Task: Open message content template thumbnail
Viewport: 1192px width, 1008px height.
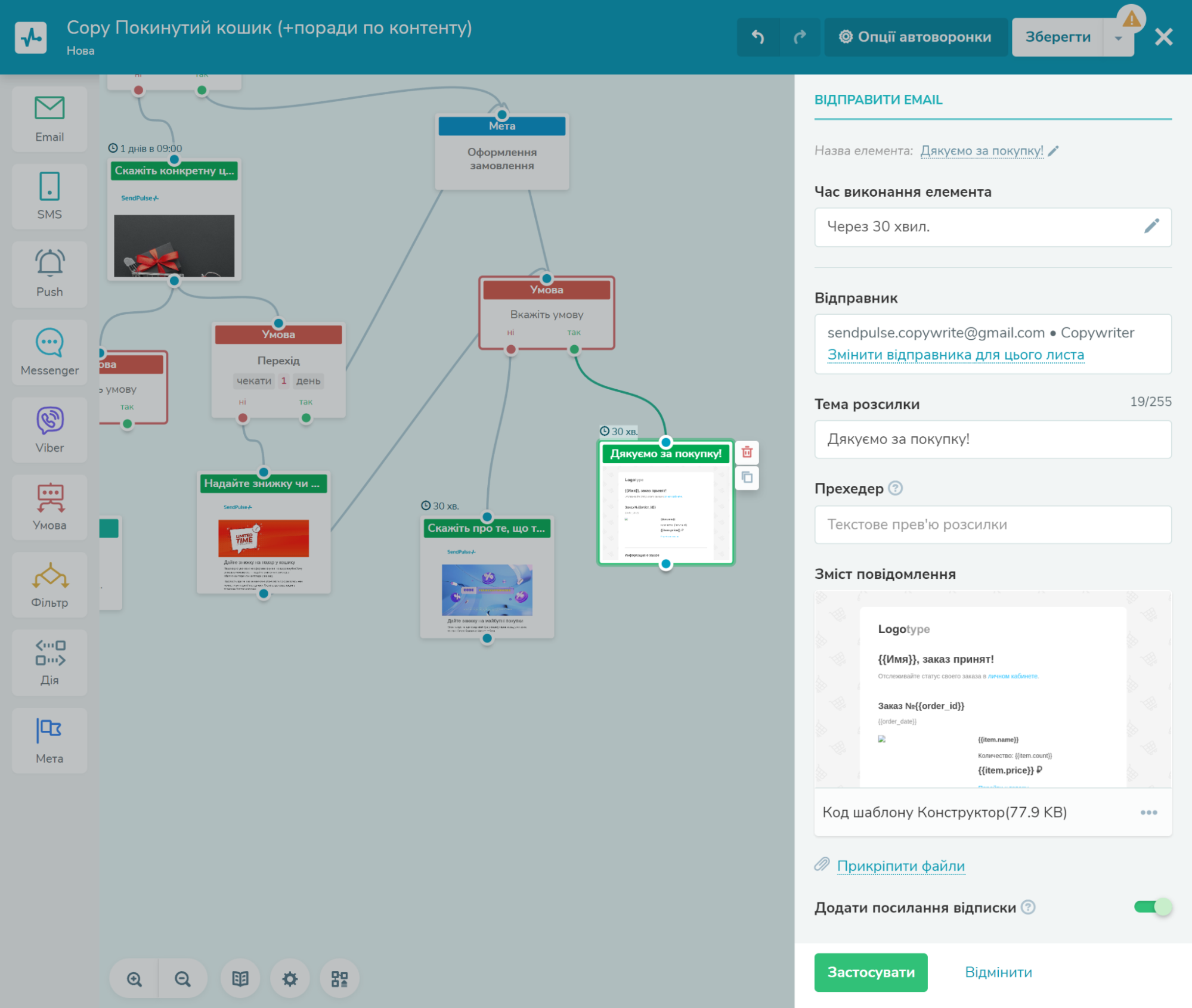Action: click(992, 688)
